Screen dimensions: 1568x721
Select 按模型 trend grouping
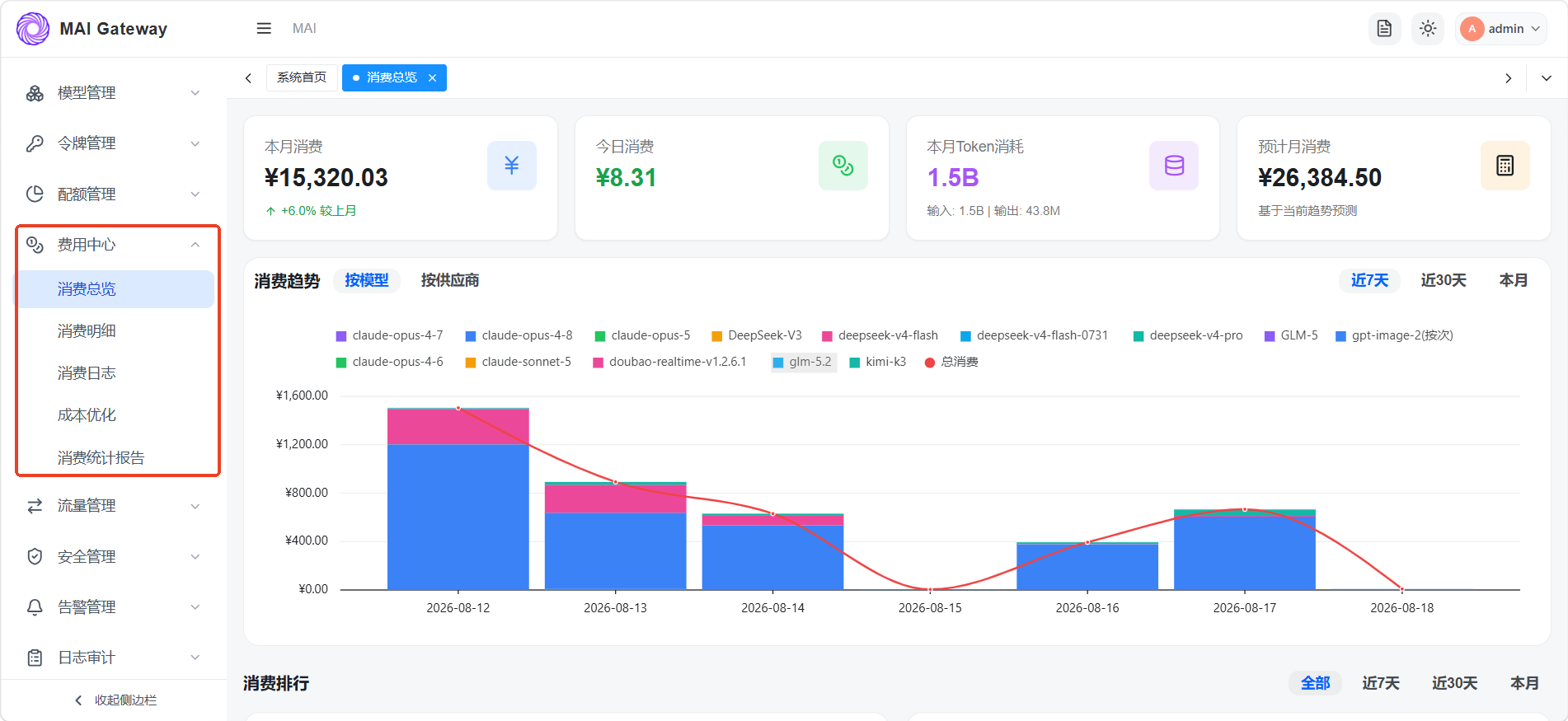(367, 280)
